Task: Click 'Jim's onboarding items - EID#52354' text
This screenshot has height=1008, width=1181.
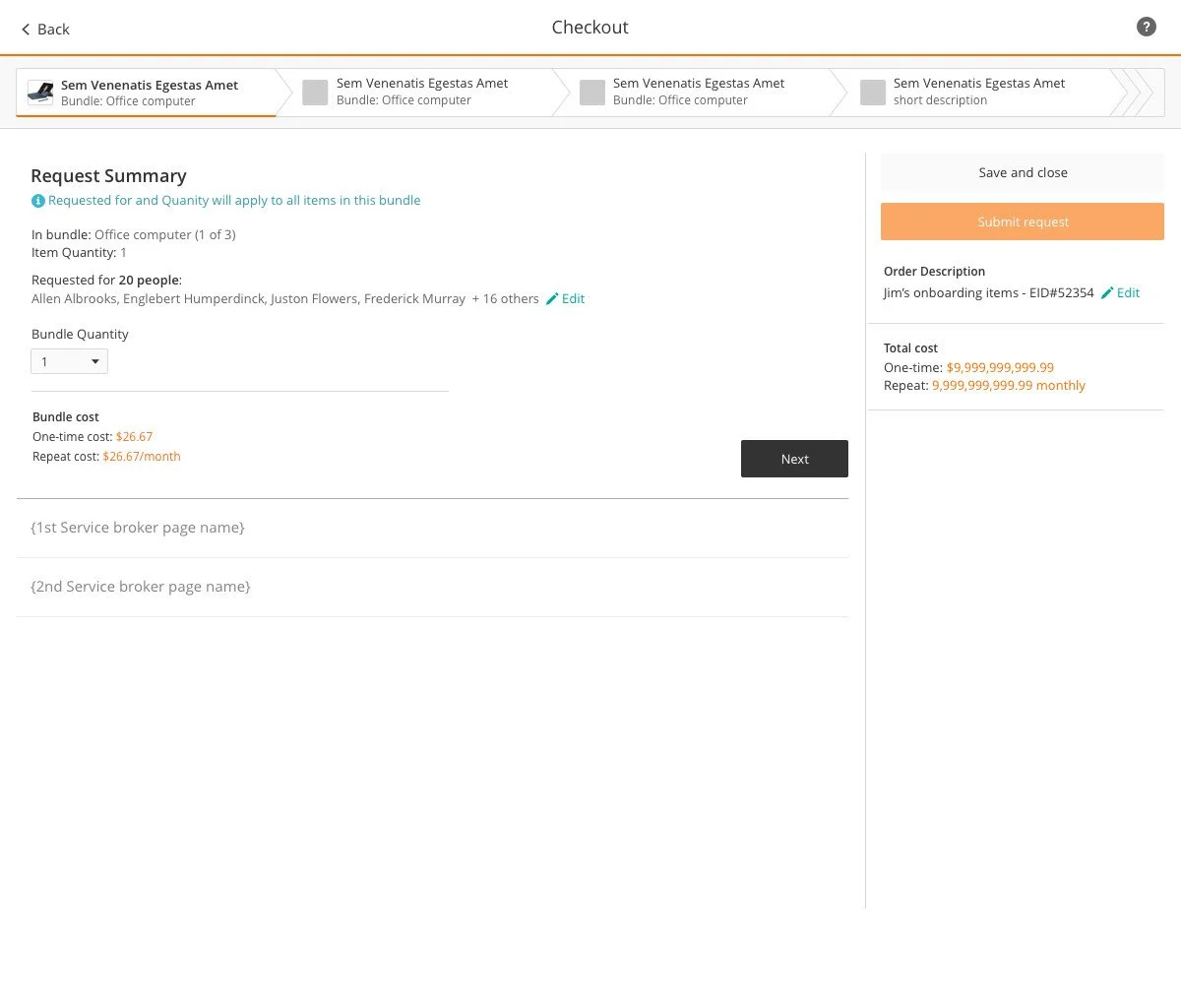Action: point(989,292)
